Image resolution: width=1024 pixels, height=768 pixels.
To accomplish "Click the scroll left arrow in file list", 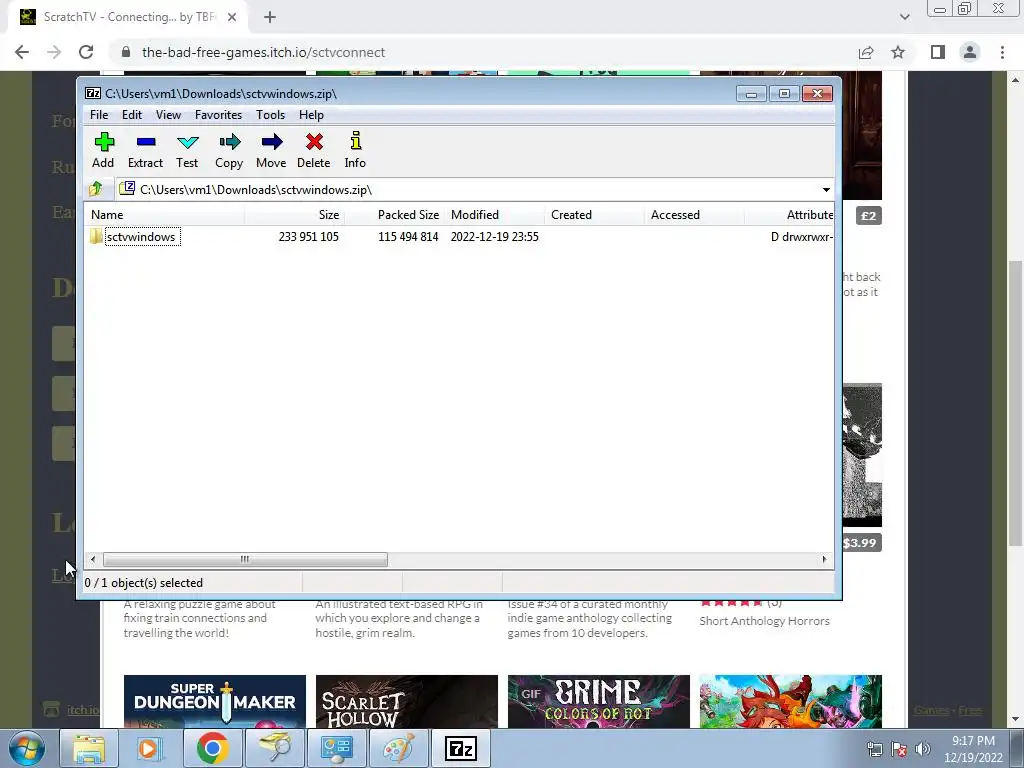I will point(93,560).
